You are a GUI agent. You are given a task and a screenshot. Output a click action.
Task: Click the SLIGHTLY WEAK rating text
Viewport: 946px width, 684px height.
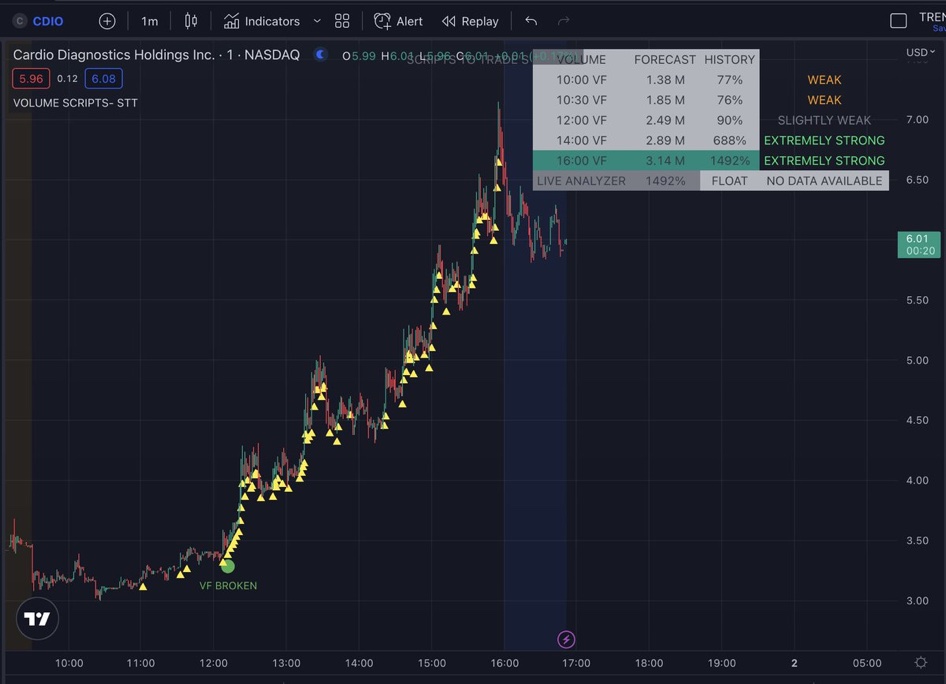[x=824, y=120]
